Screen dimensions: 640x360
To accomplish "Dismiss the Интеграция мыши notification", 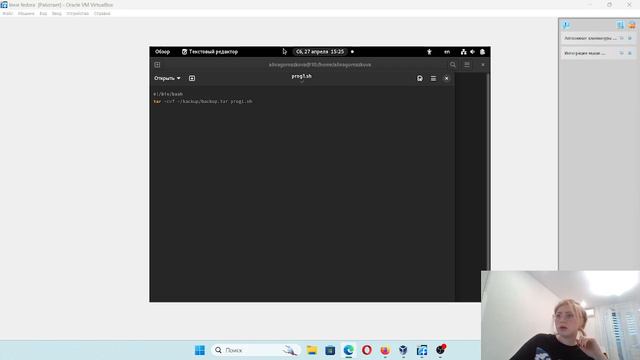I will (630, 53).
